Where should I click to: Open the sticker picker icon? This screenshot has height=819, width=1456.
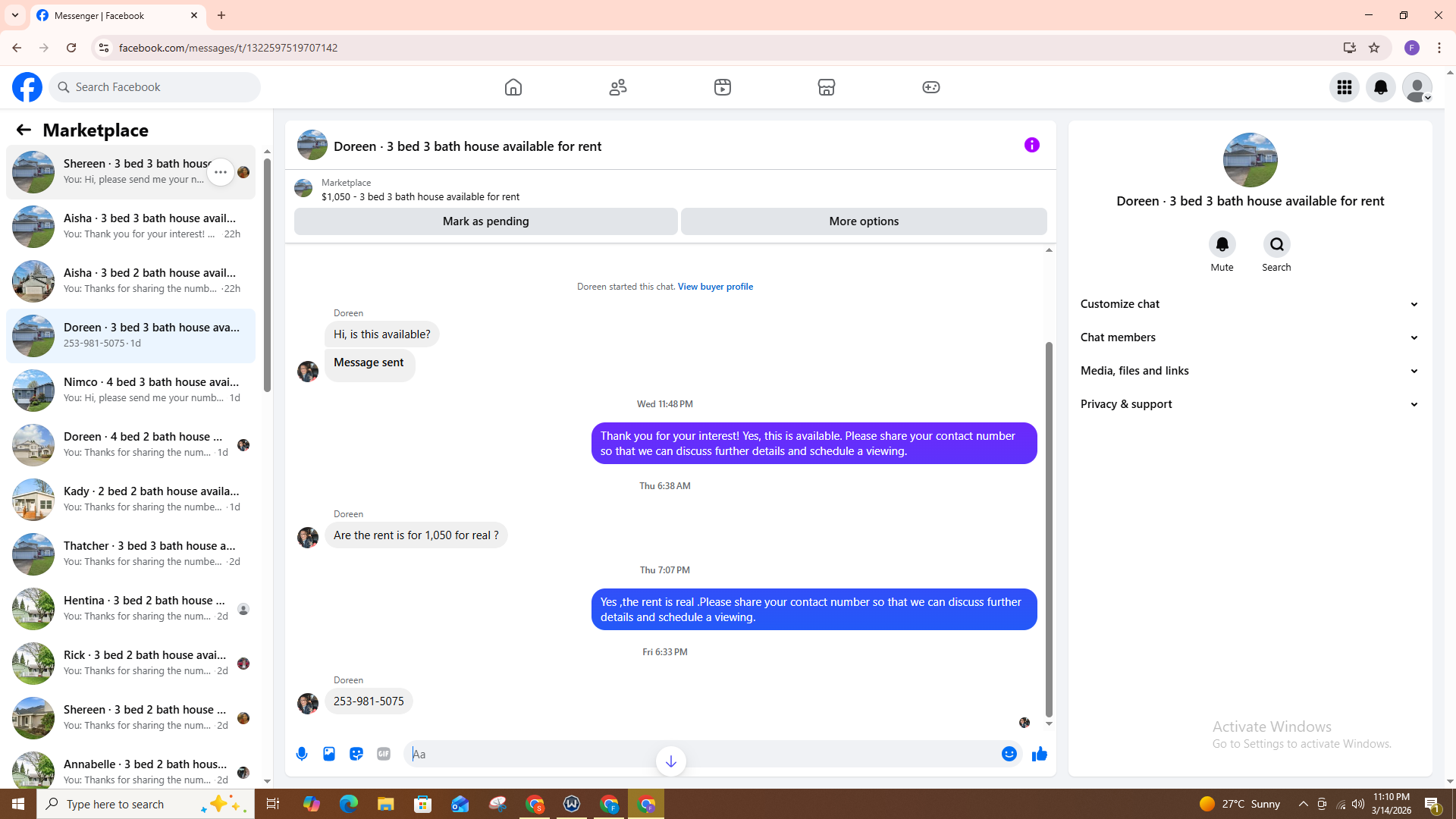click(356, 754)
